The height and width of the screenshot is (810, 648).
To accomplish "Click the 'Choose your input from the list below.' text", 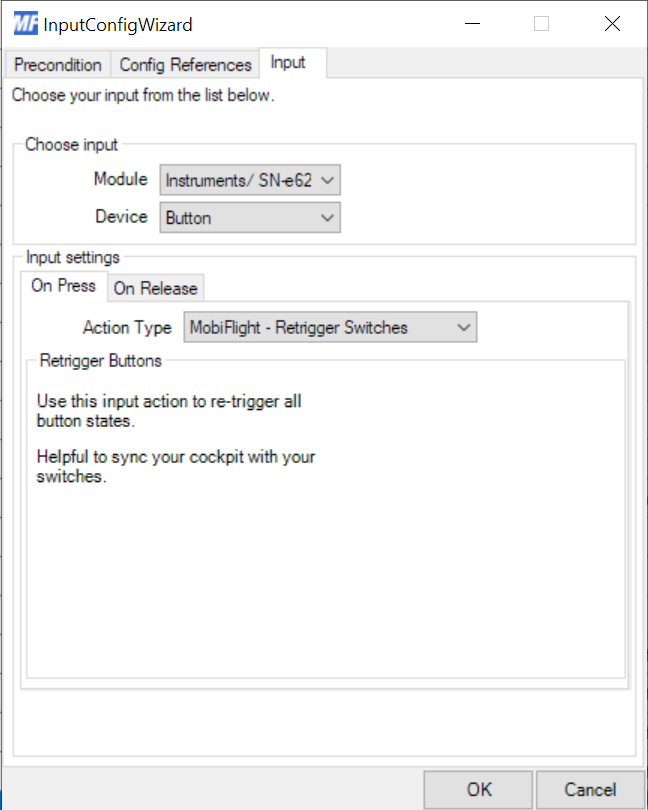I will click(x=143, y=96).
